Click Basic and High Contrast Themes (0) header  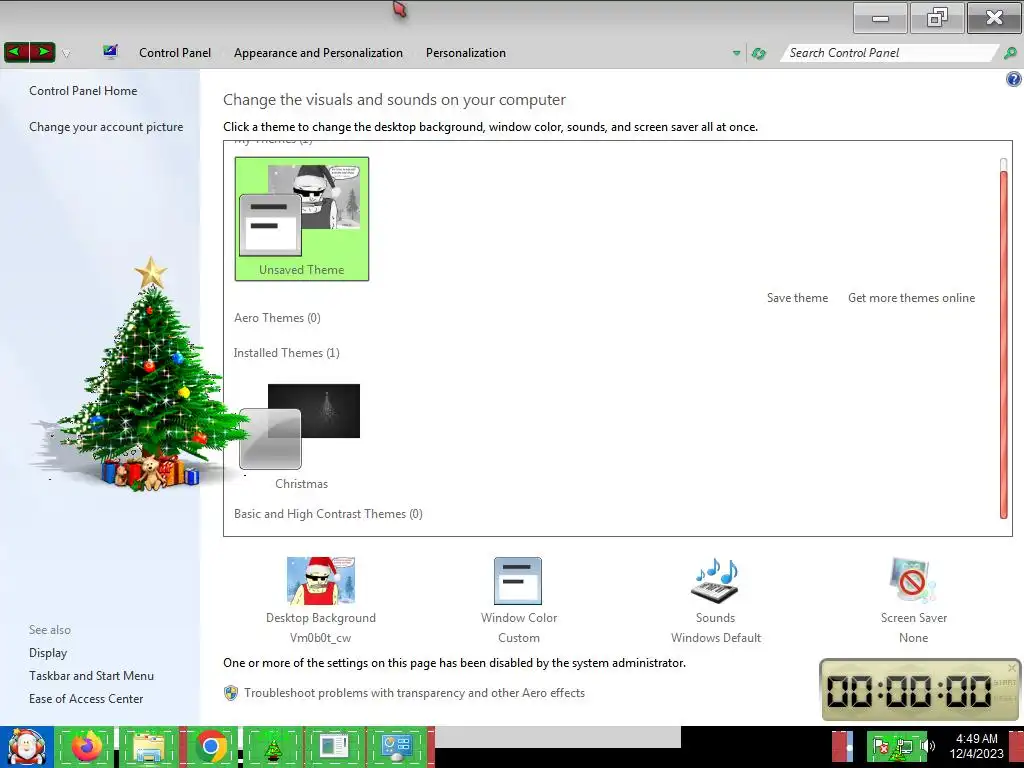(x=328, y=514)
